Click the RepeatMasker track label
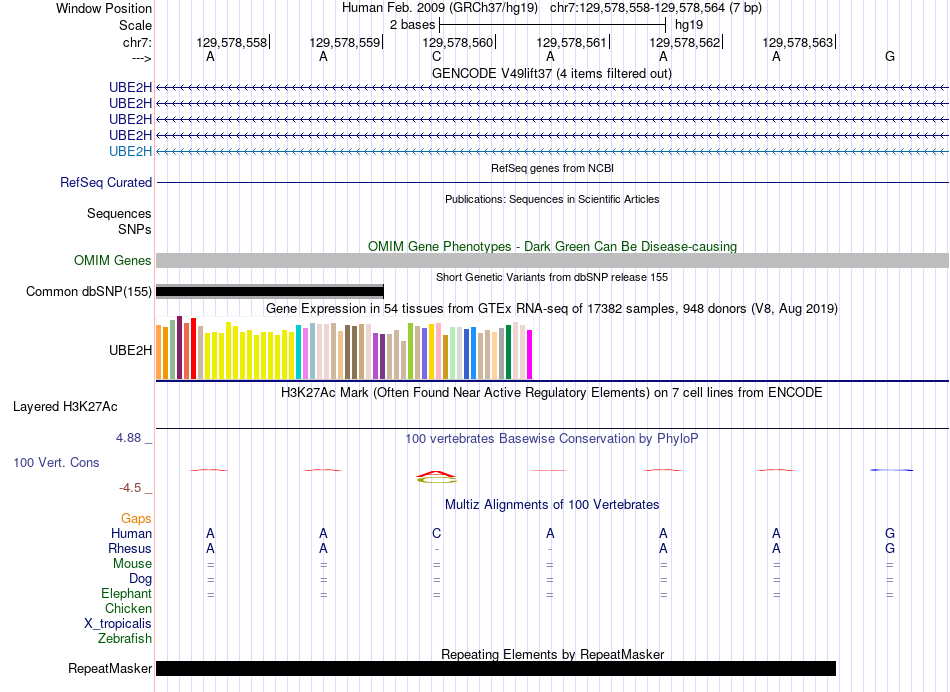 tap(110, 668)
